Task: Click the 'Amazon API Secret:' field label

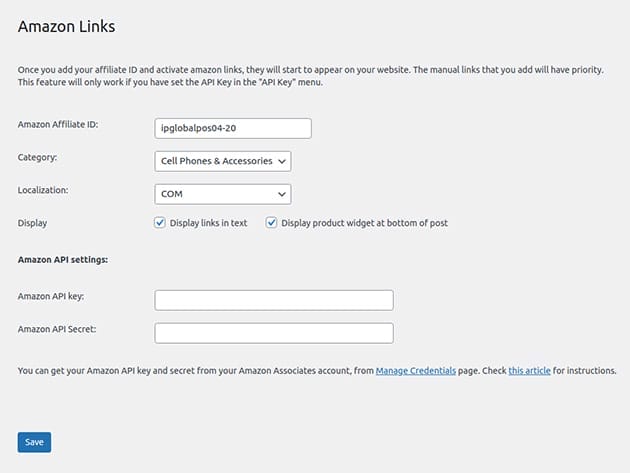Action: coord(57,329)
